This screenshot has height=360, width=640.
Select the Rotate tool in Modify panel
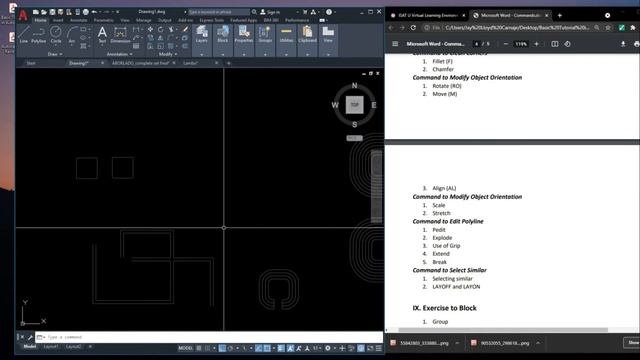tap(160, 29)
